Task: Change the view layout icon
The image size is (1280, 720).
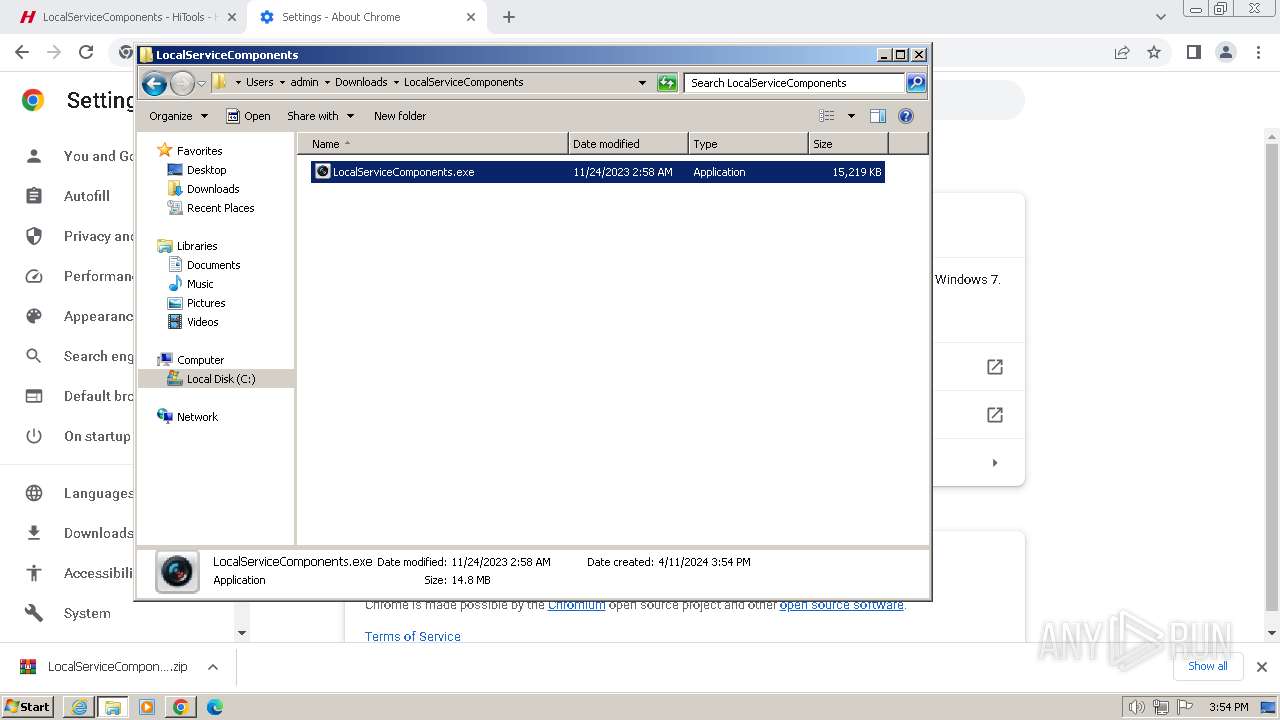Action: click(x=827, y=116)
